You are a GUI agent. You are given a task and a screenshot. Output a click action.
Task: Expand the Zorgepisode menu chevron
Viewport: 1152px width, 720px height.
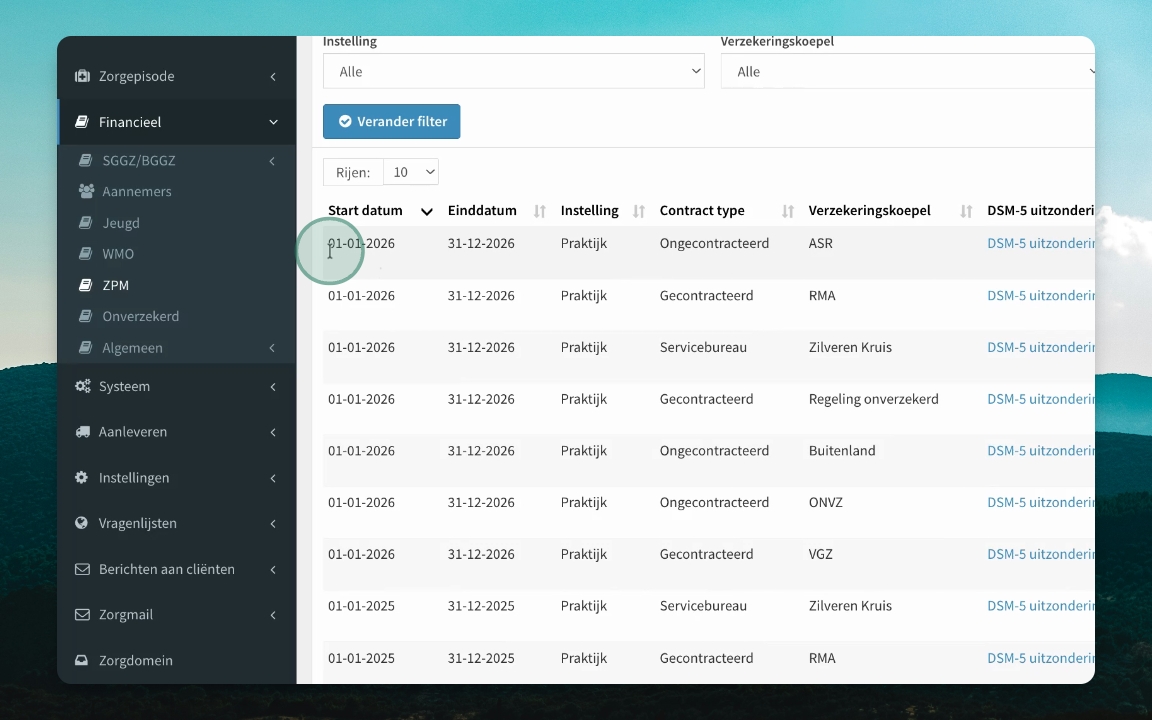(273, 76)
